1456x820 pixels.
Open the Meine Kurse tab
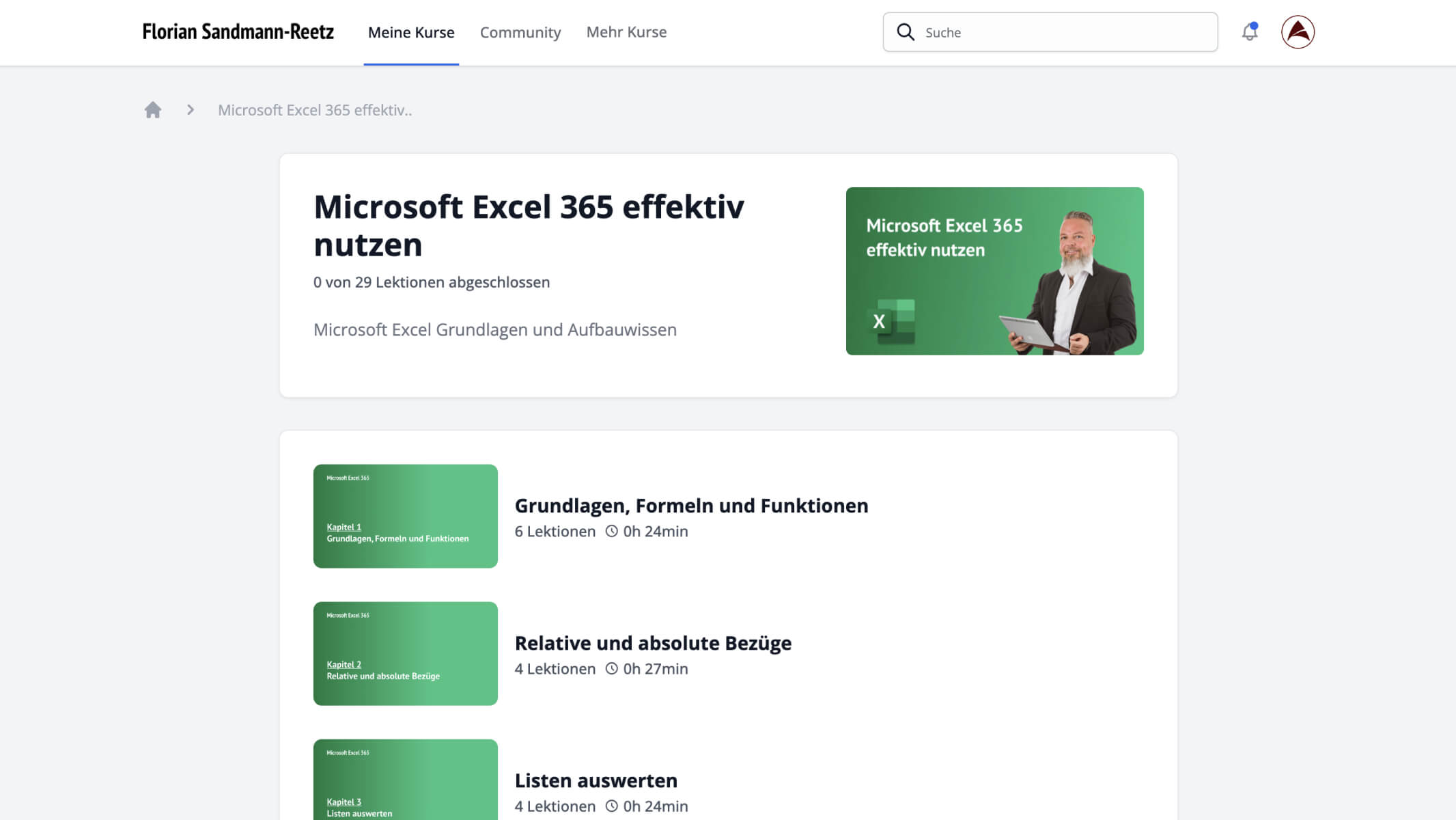point(411,32)
